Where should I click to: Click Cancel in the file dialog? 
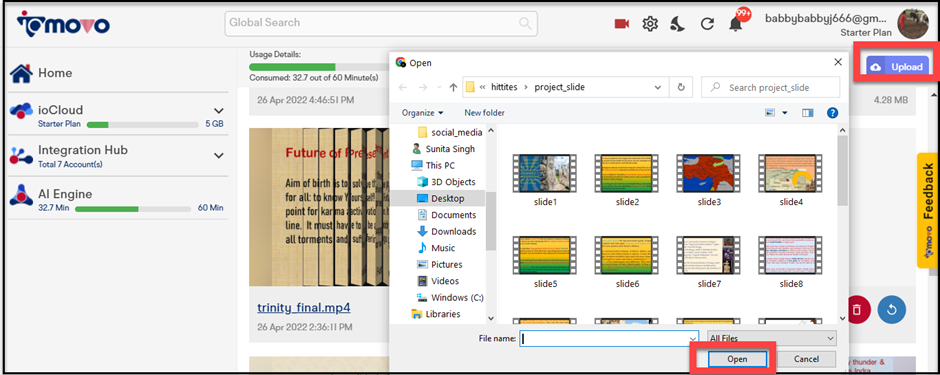[806, 359]
